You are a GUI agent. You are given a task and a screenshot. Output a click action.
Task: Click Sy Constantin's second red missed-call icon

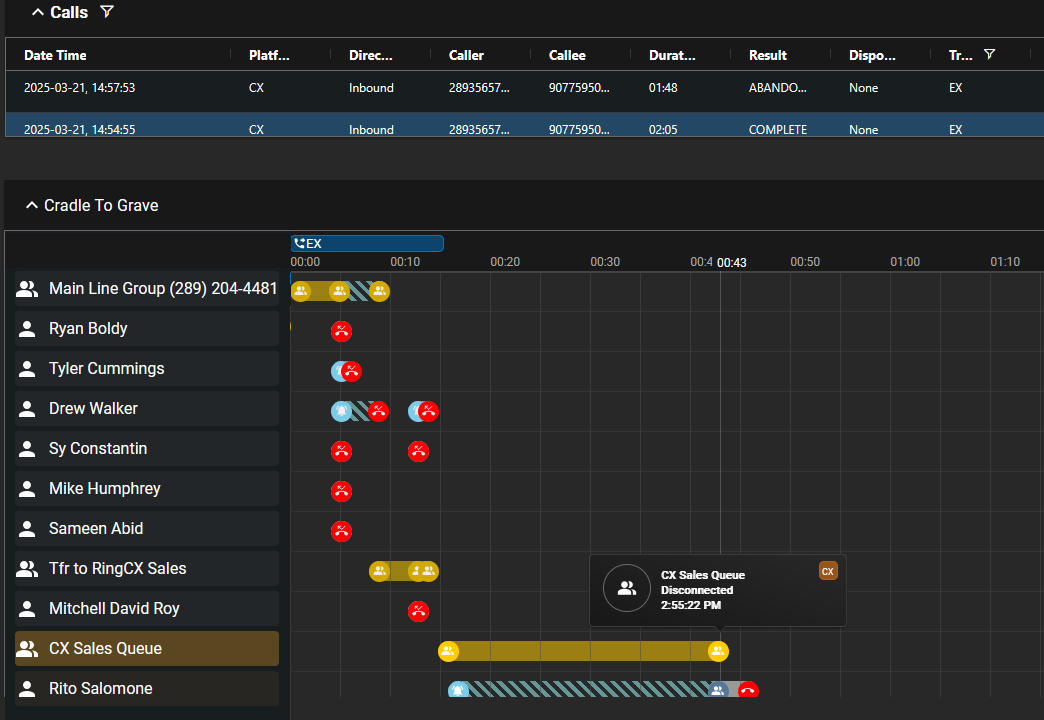coord(418,451)
